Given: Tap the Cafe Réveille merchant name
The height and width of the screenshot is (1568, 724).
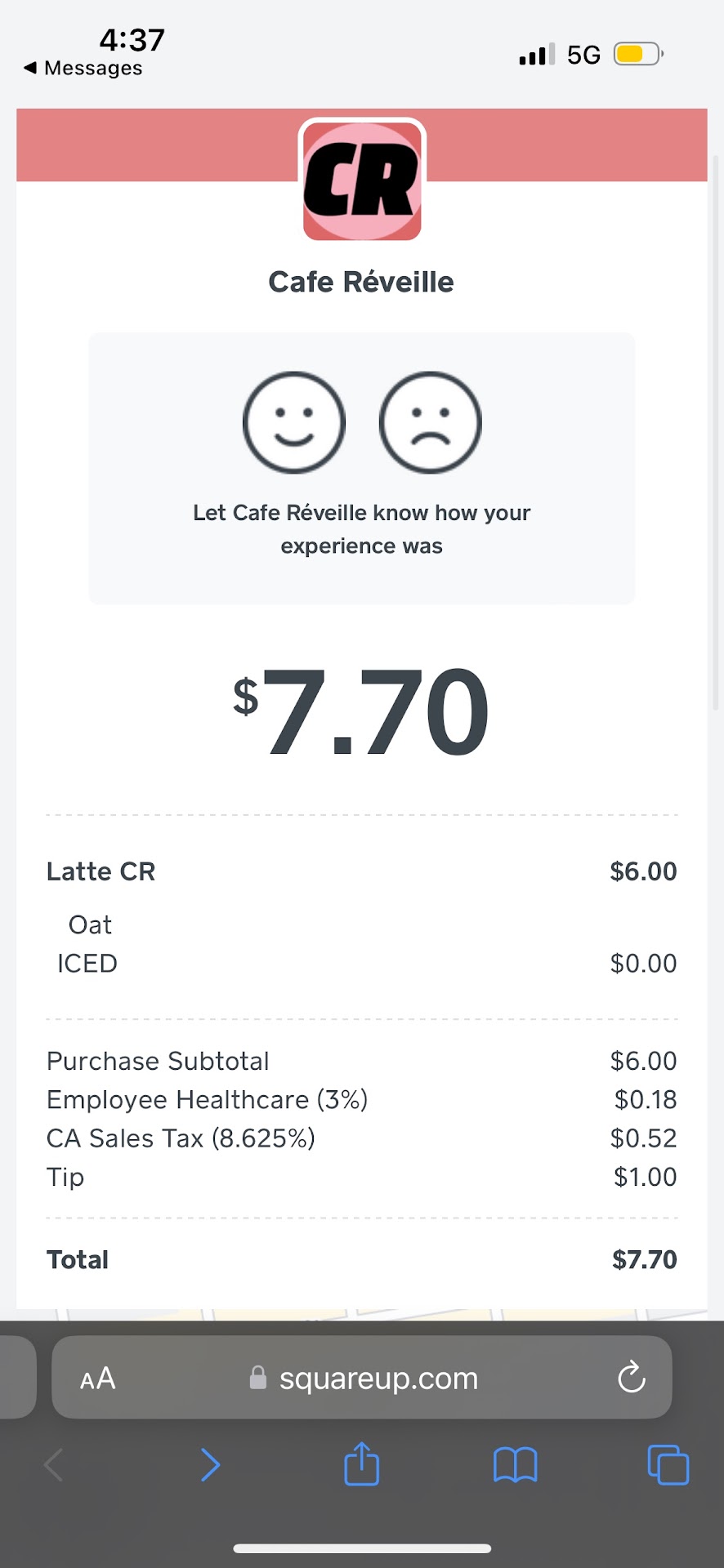Looking at the screenshot, I should [361, 282].
